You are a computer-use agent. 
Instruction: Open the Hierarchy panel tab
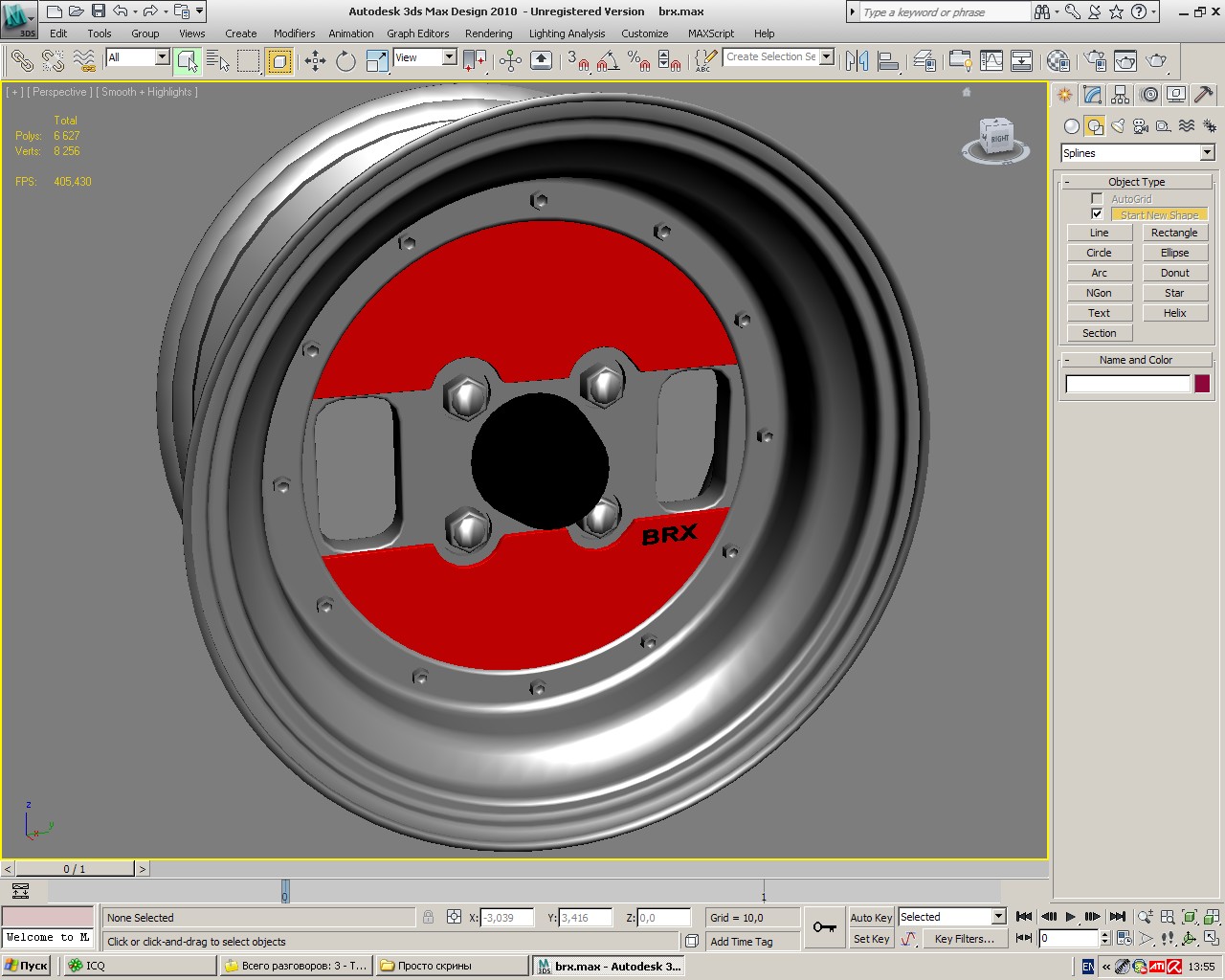pos(1120,95)
